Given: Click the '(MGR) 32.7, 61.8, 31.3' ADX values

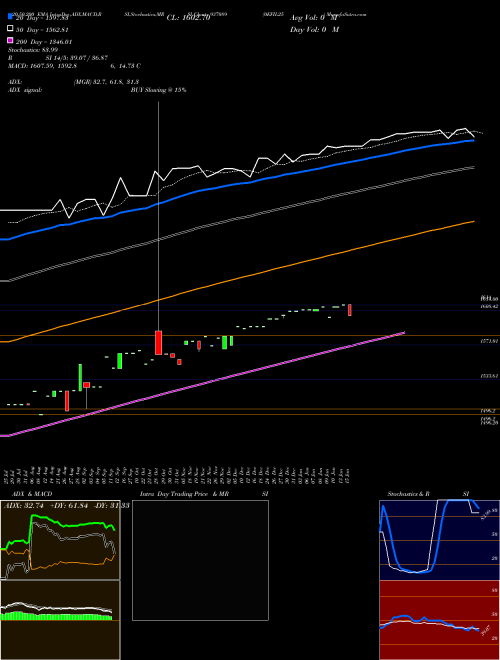Looking at the screenshot, I should [106, 82].
